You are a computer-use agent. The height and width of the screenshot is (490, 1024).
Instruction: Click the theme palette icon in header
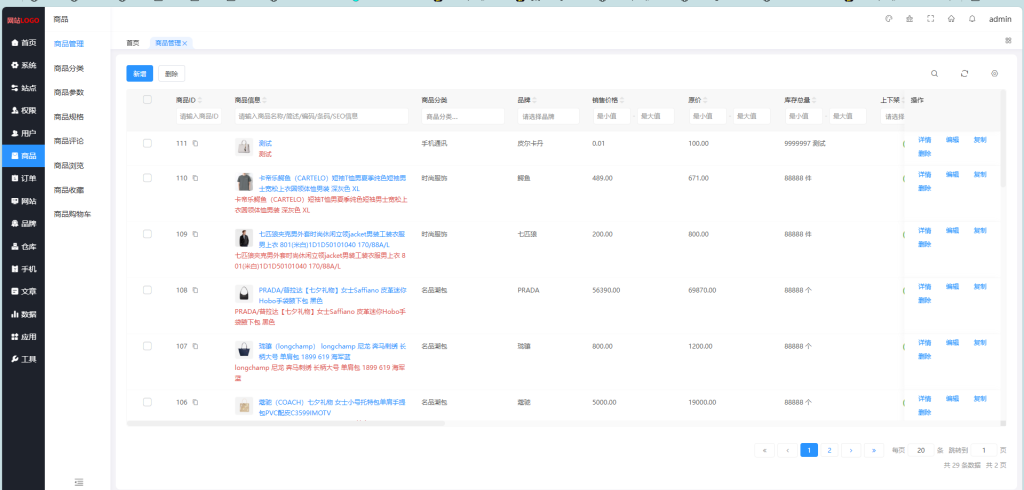(889, 18)
